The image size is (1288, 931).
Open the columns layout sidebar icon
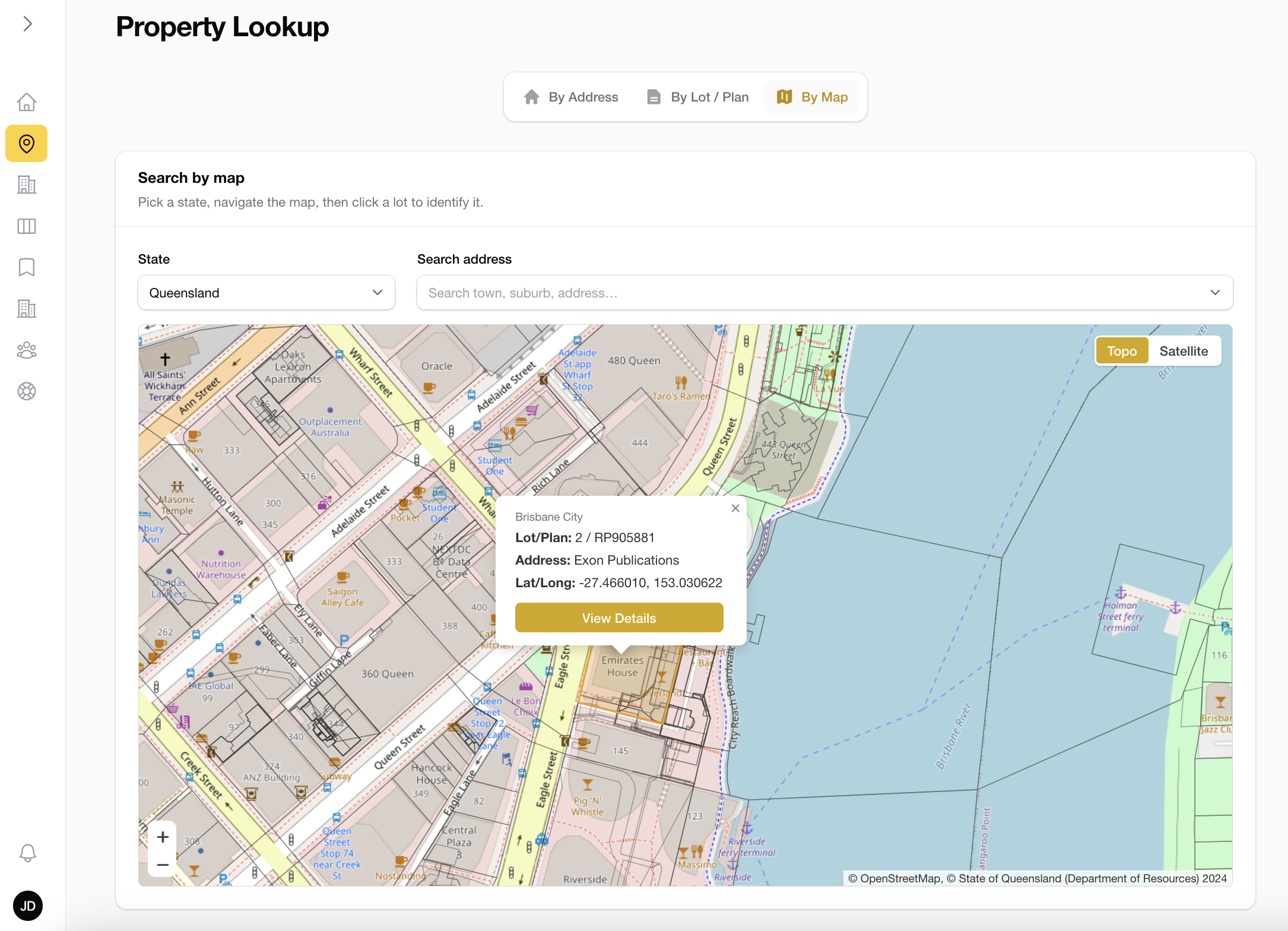pyautogui.click(x=27, y=226)
